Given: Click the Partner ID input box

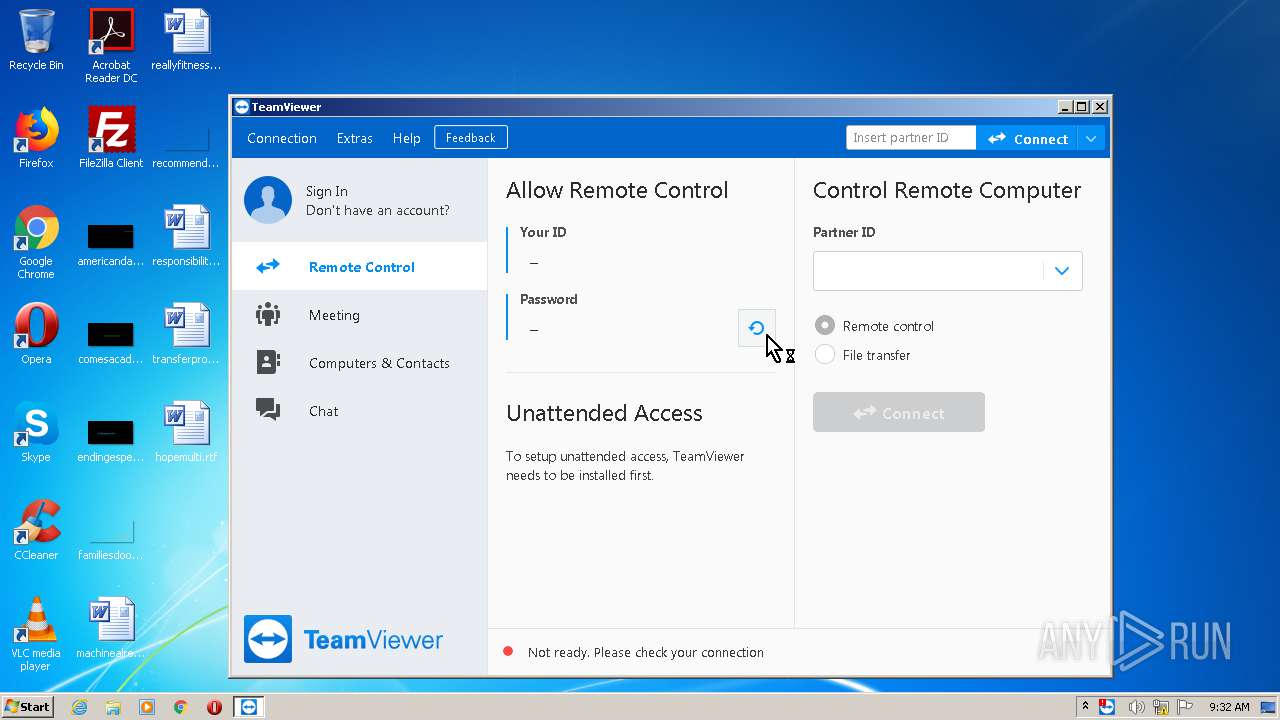Looking at the screenshot, I should pyautogui.click(x=929, y=271).
